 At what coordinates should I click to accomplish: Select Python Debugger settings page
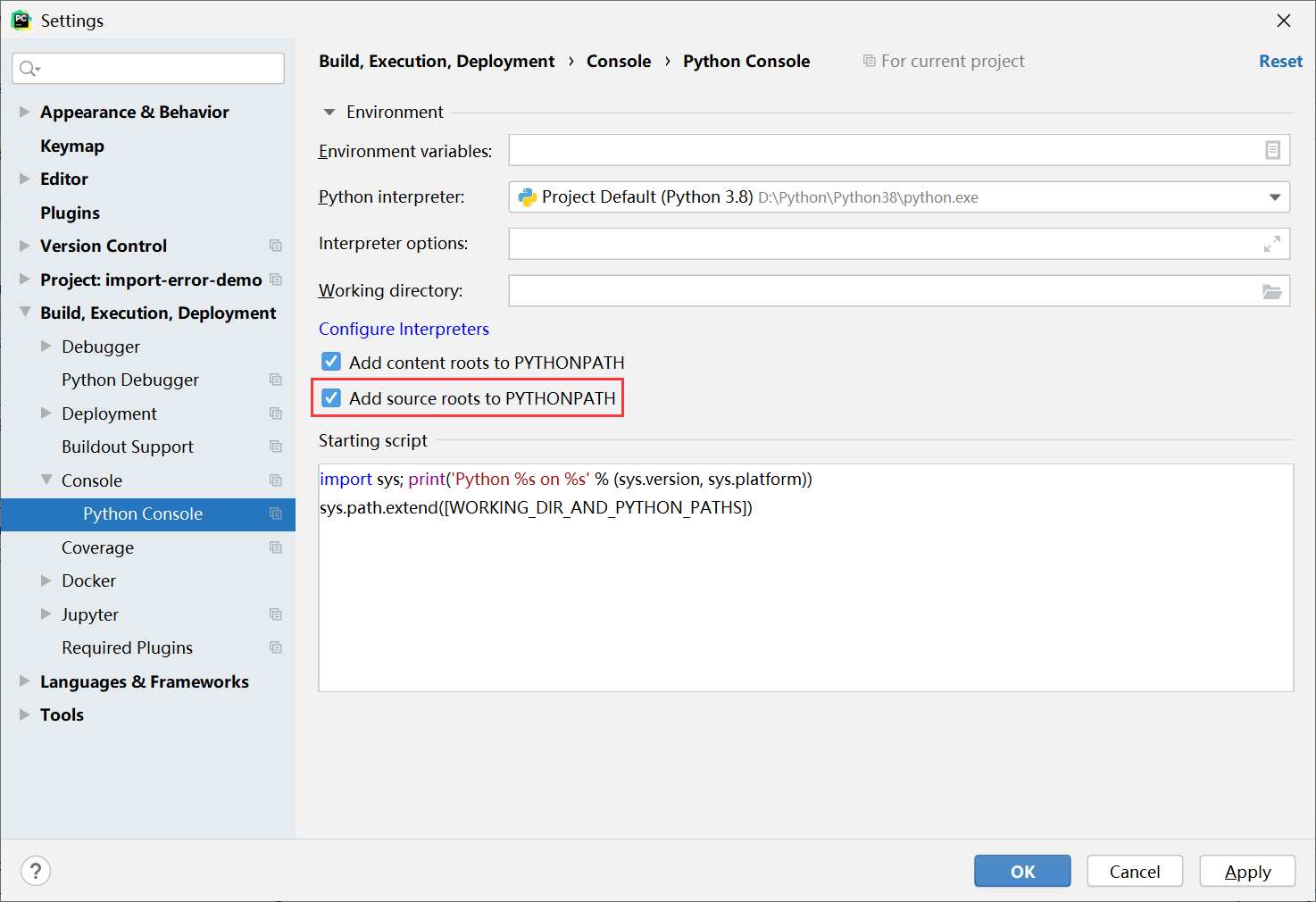click(130, 380)
